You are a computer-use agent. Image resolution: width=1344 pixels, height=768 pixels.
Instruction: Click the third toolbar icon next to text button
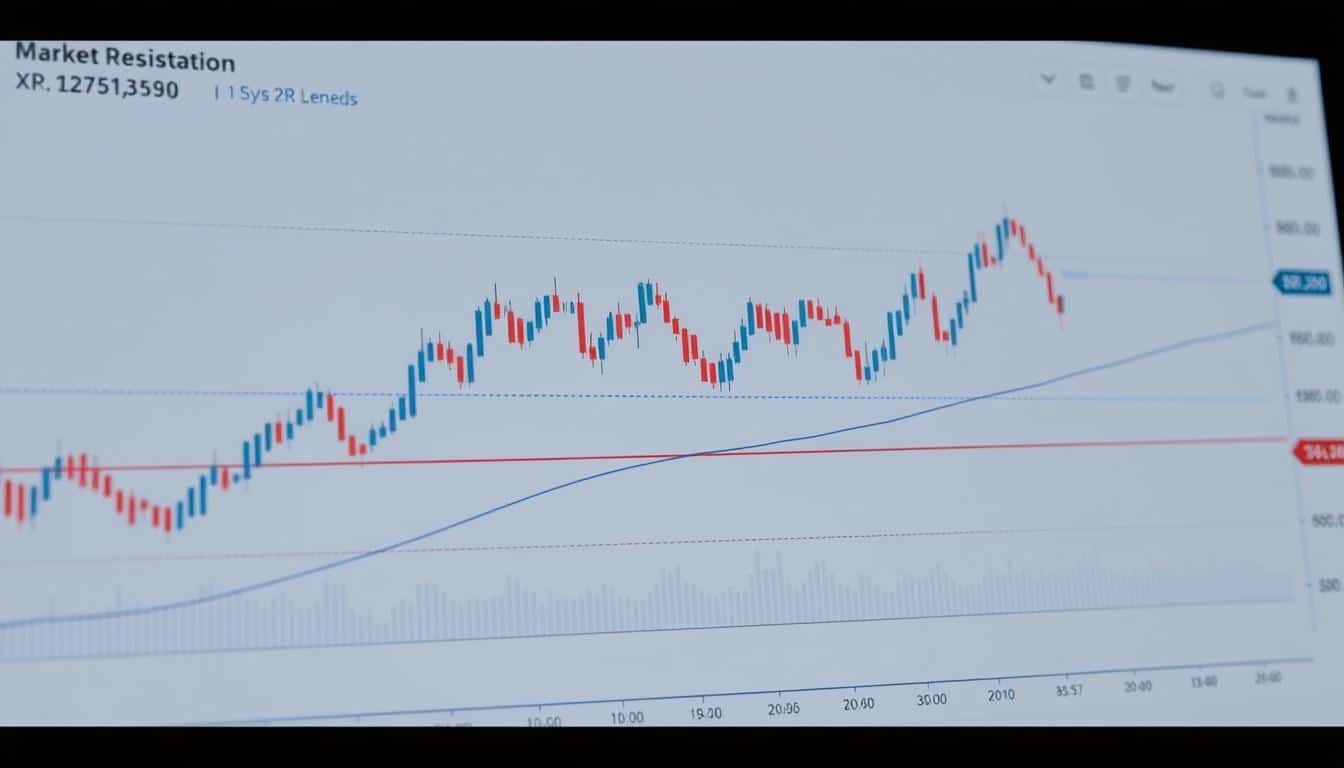[x=1123, y=85]
